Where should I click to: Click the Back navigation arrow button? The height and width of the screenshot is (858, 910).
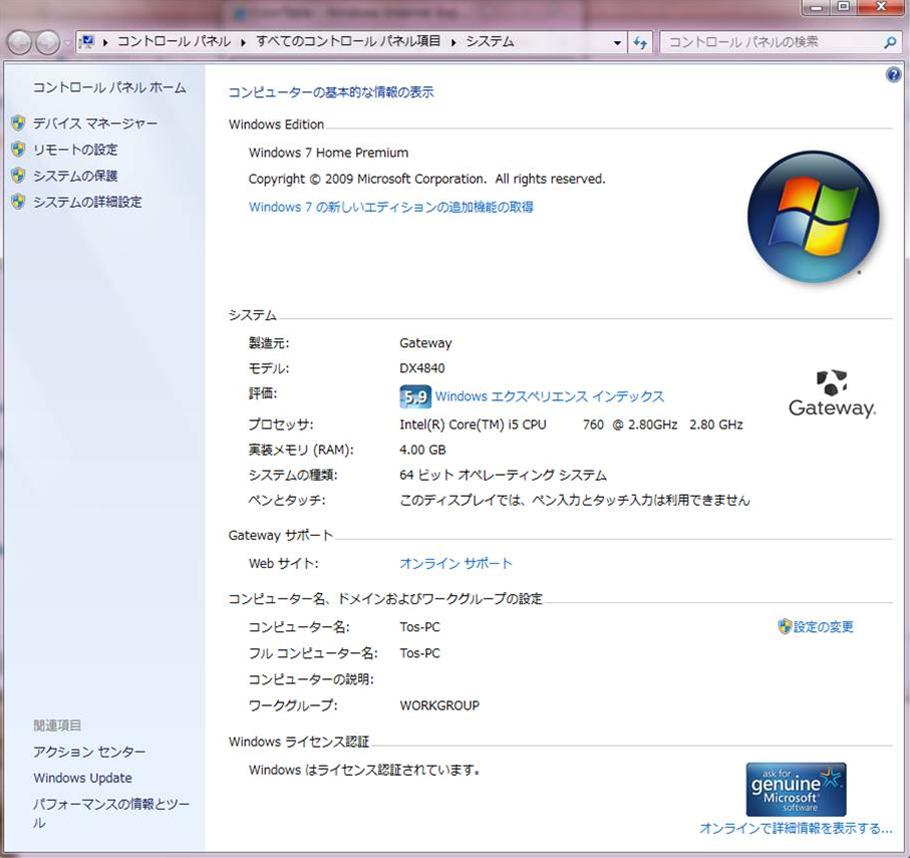point(19,42)
